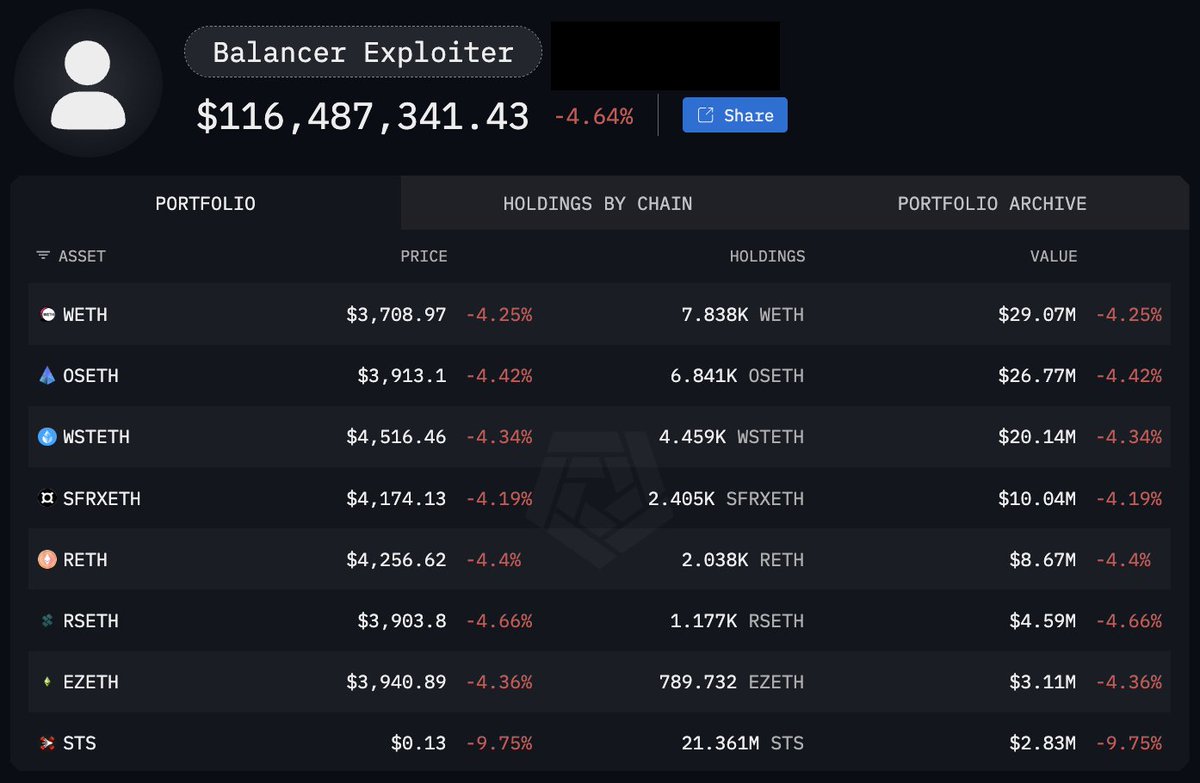1200x783 pixels.
Task: Open the Balancer Exploiter profile name
Action: pos(362,52)
